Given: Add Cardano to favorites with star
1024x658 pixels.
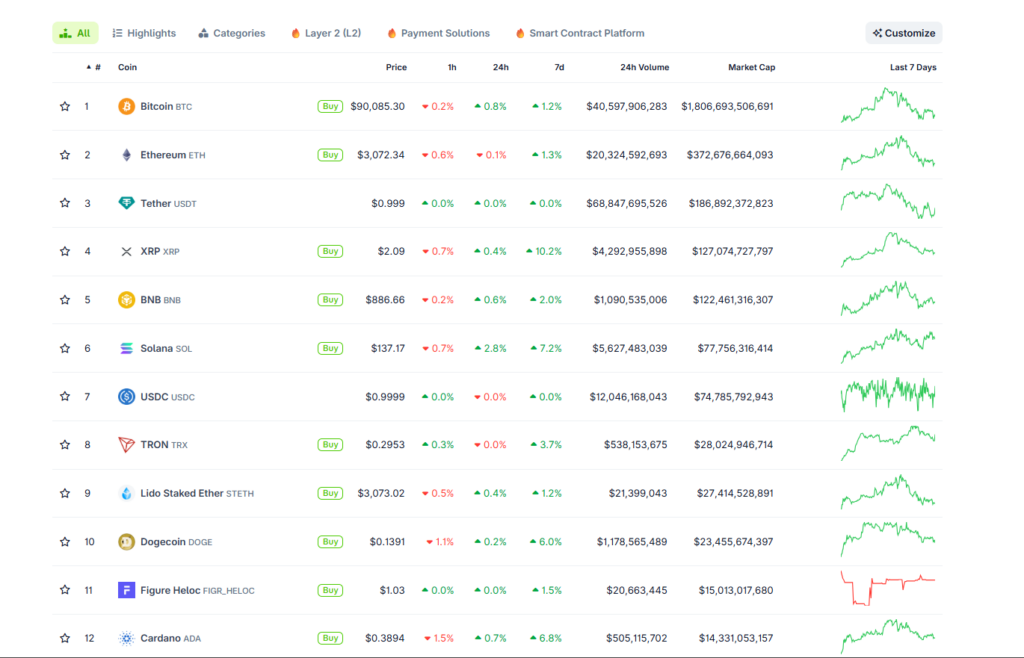Looking at the screenshot, I should (x=65, y=638).
